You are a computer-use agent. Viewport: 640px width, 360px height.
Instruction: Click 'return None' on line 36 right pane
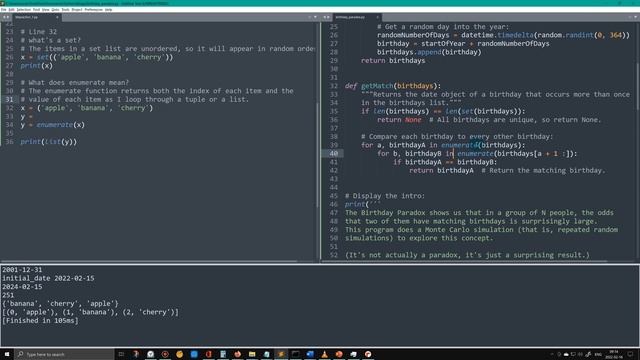tap(399, 120)
